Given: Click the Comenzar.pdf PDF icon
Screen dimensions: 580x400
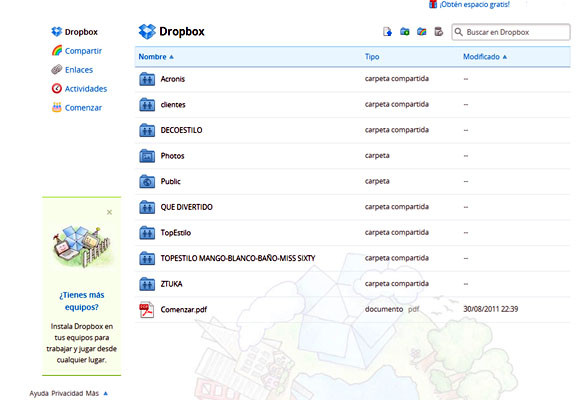Looking at the screenshot, I should coord(146,310).
